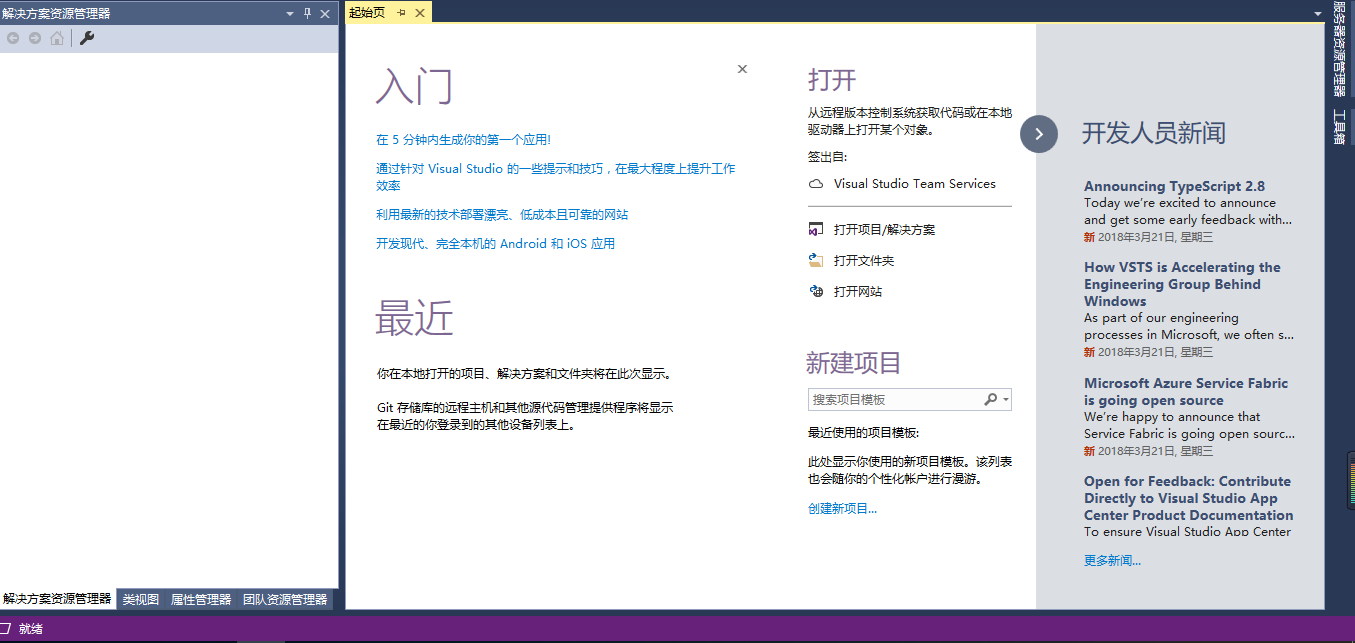The image size is (1355, 643).
Task: Select the 解决方案资源管理器 bottom tab
Action: 57,599
